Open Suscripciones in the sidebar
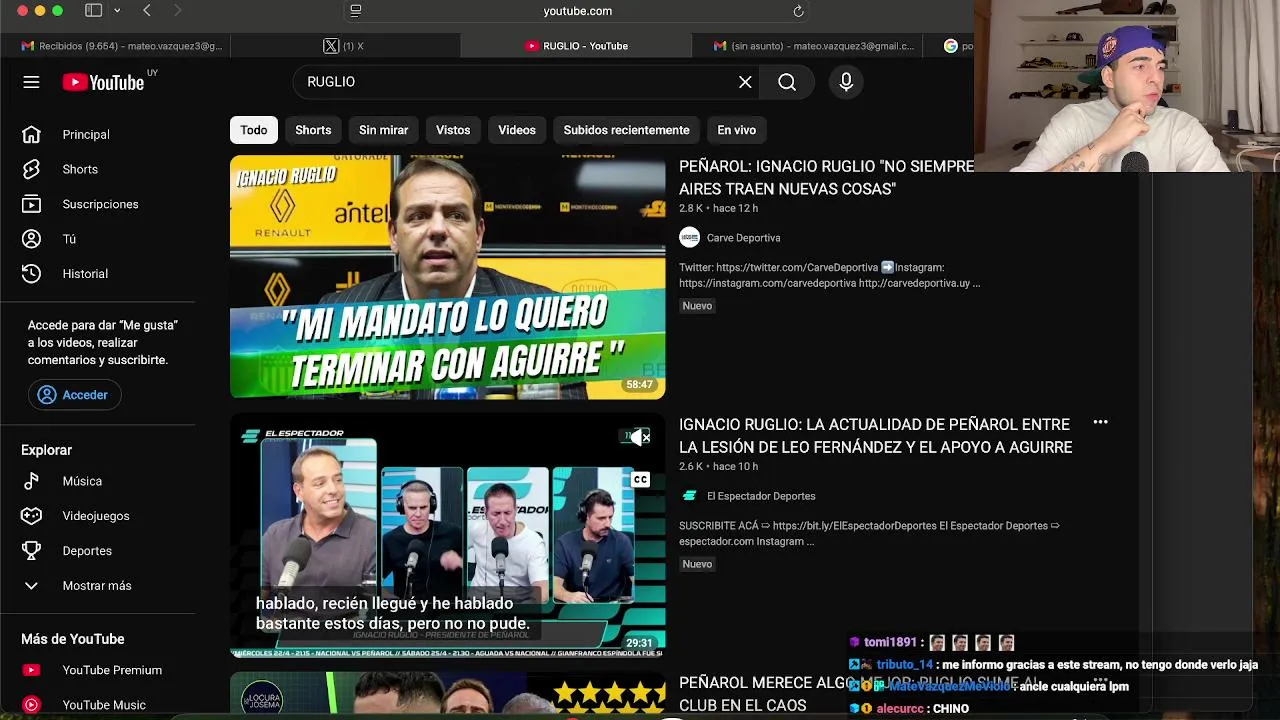The height and width of the screenshot is (720, 1280). pyautogui.click(x=98, y=204)
